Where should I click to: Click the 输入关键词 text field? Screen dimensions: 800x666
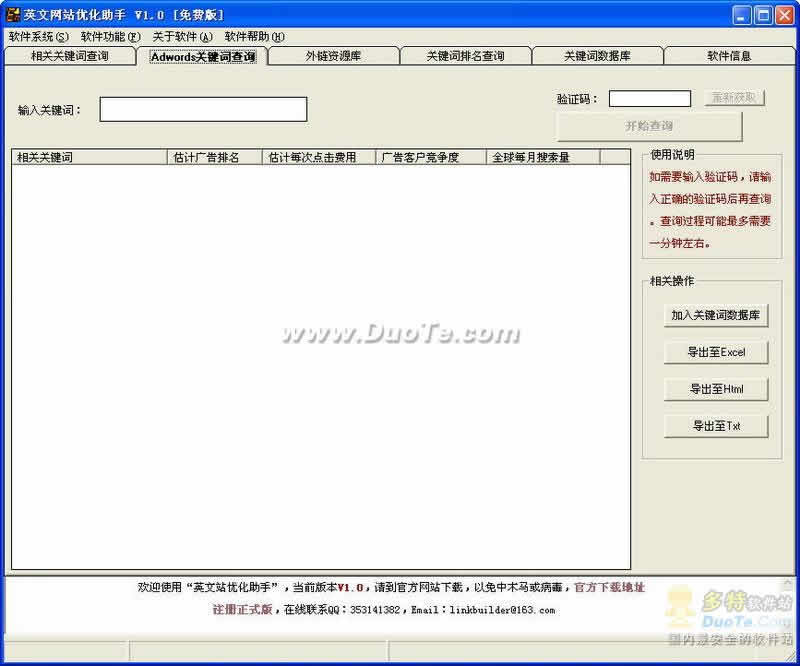203,110
